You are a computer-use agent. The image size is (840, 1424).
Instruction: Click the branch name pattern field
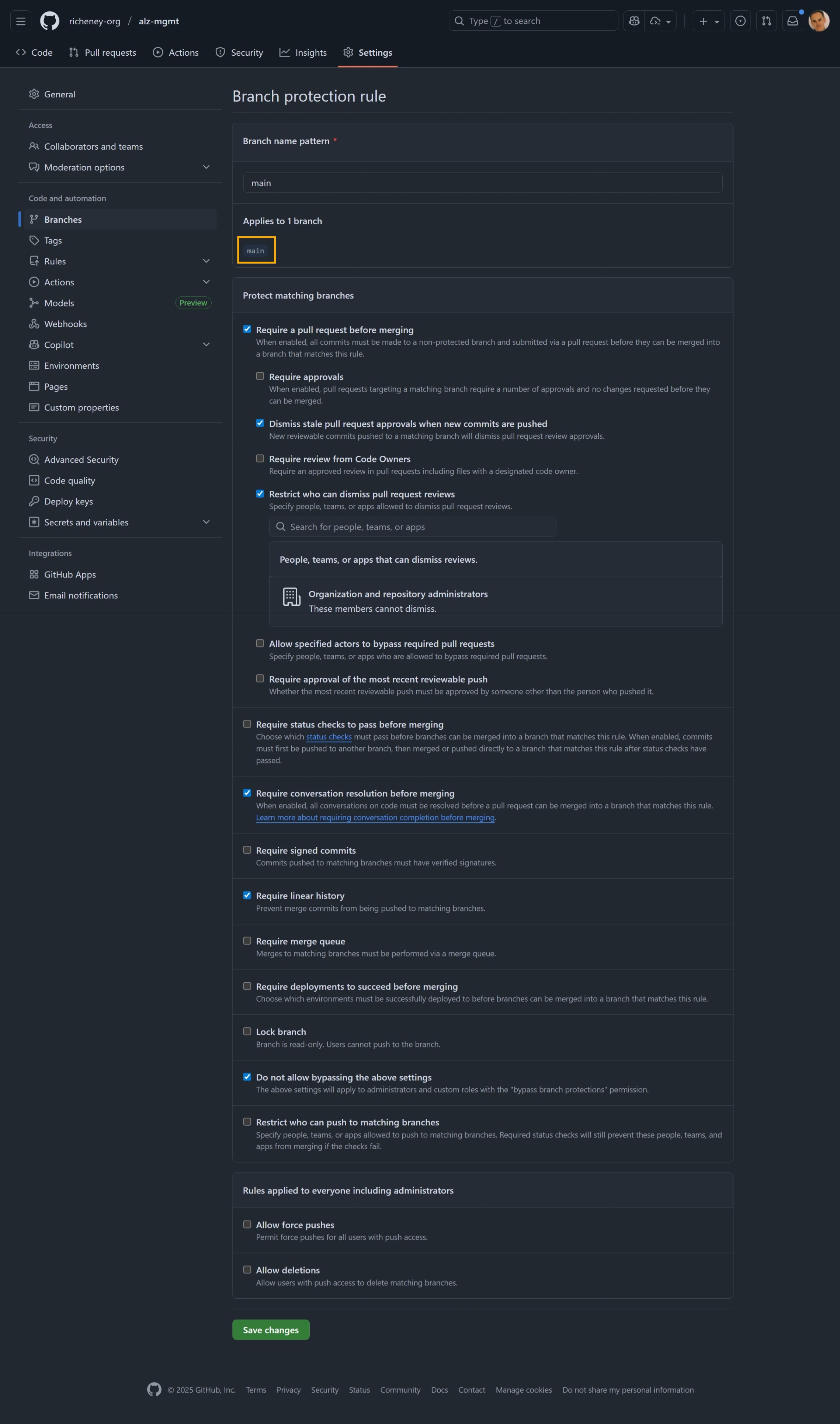tap(482, 183)
